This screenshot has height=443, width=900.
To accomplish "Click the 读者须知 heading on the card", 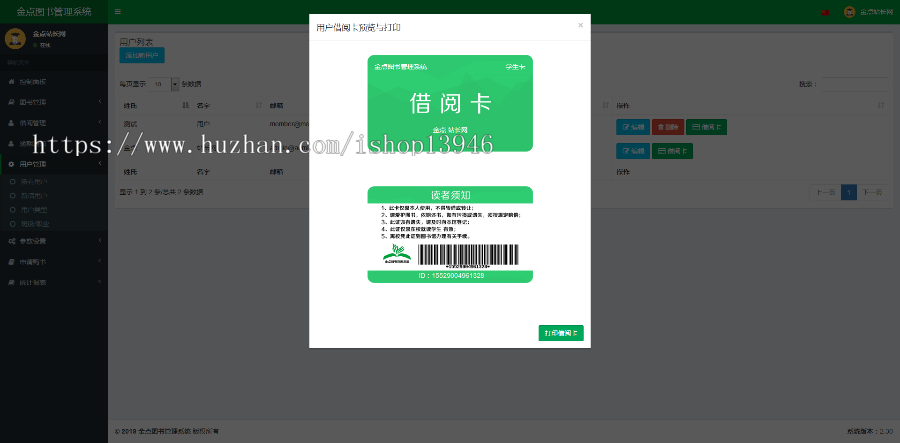I will [x=451, y=195].
